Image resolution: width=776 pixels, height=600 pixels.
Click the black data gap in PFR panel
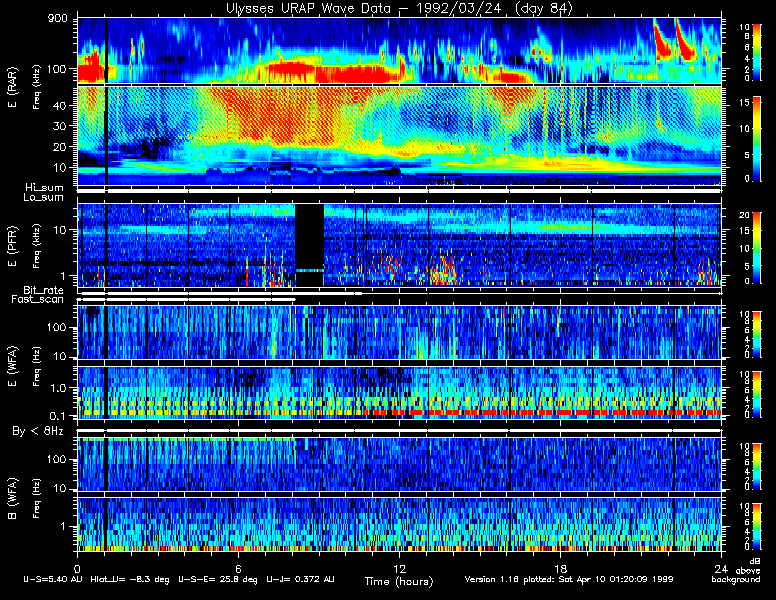click(309, 245)
